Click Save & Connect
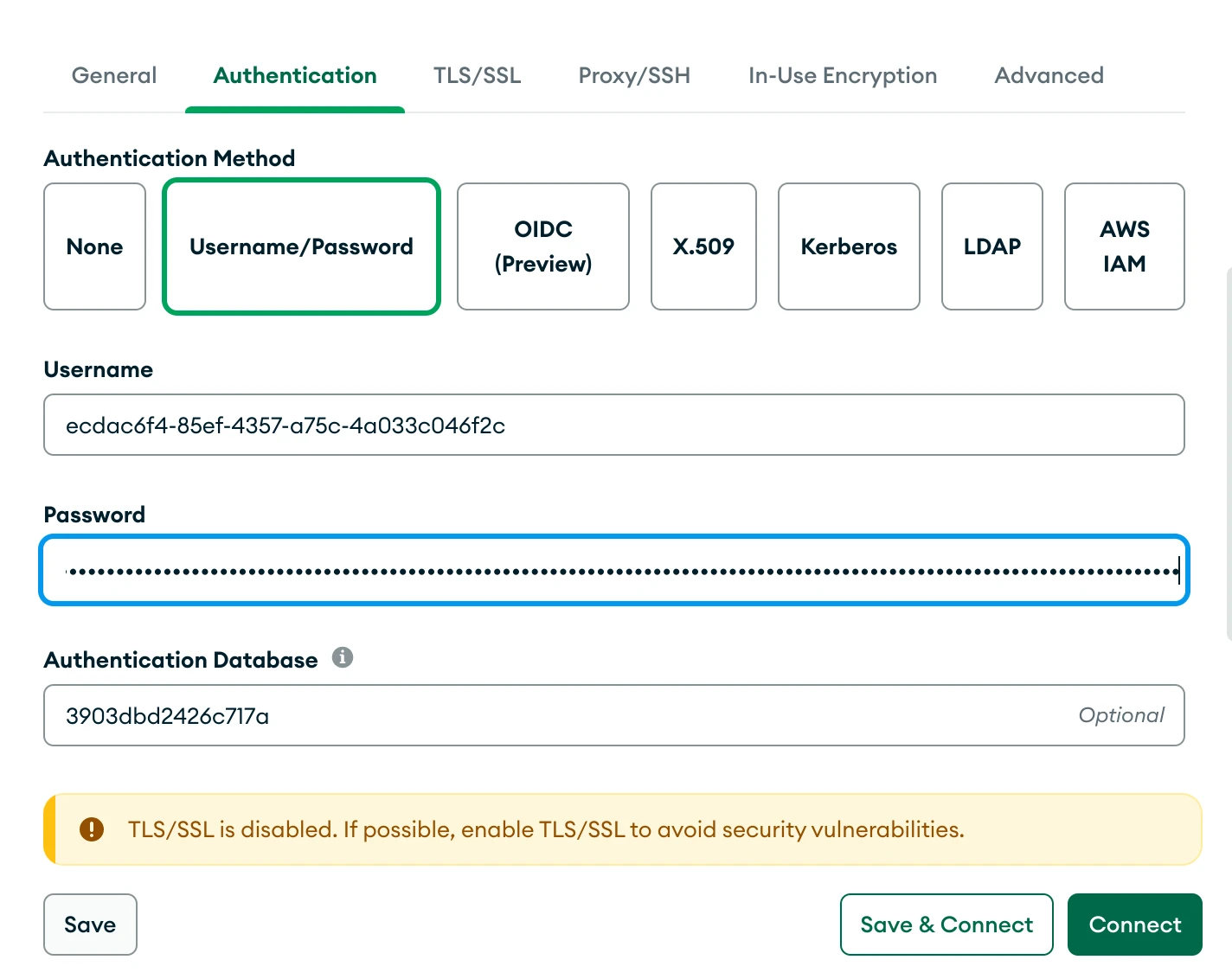 (x=946, y=925)
